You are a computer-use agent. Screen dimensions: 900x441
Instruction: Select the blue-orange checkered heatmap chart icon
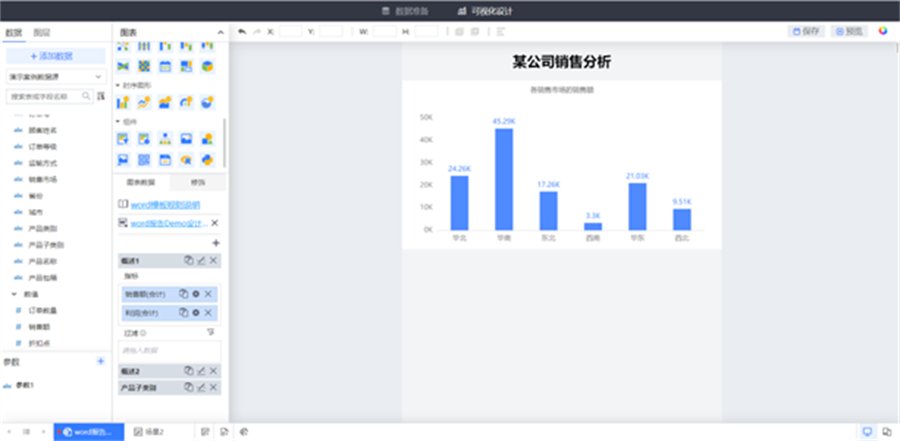pos(144,67)
